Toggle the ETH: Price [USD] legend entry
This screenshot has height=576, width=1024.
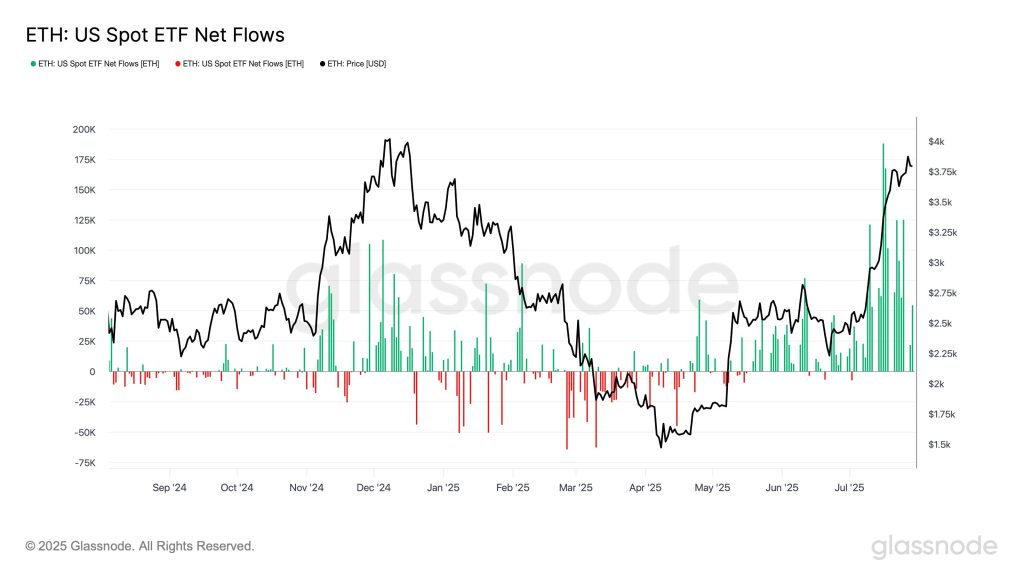point(353,64)
